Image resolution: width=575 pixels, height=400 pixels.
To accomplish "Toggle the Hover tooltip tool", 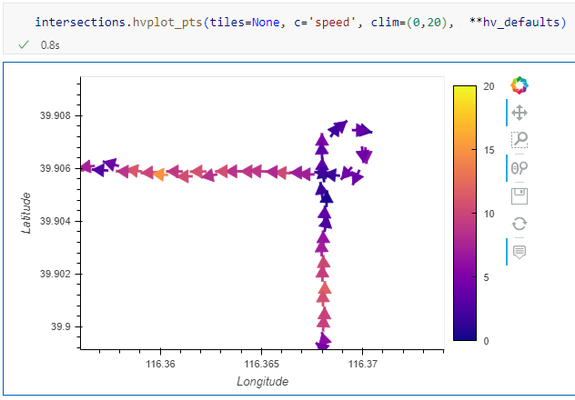I will [519, 252].
